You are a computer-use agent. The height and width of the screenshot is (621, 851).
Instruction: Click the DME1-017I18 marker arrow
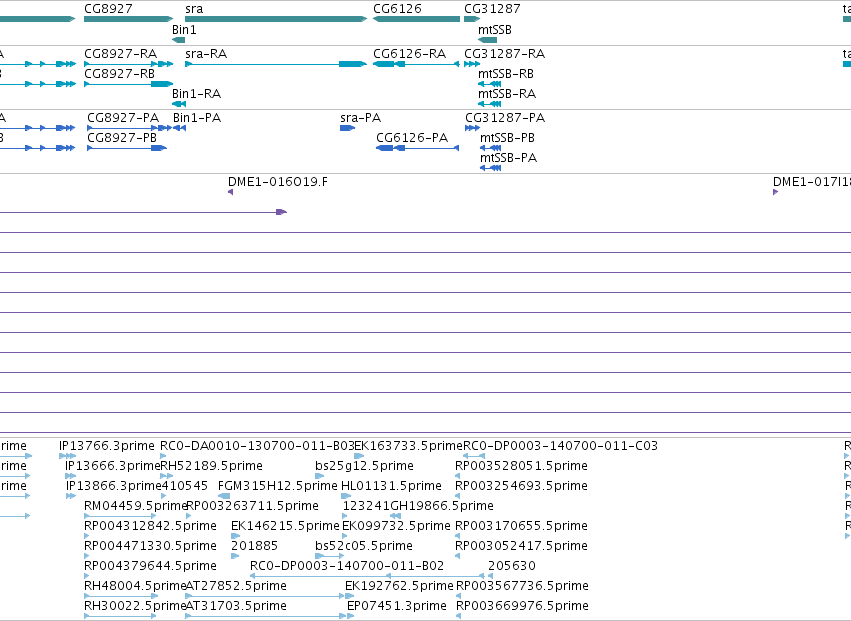pos(776,192)
